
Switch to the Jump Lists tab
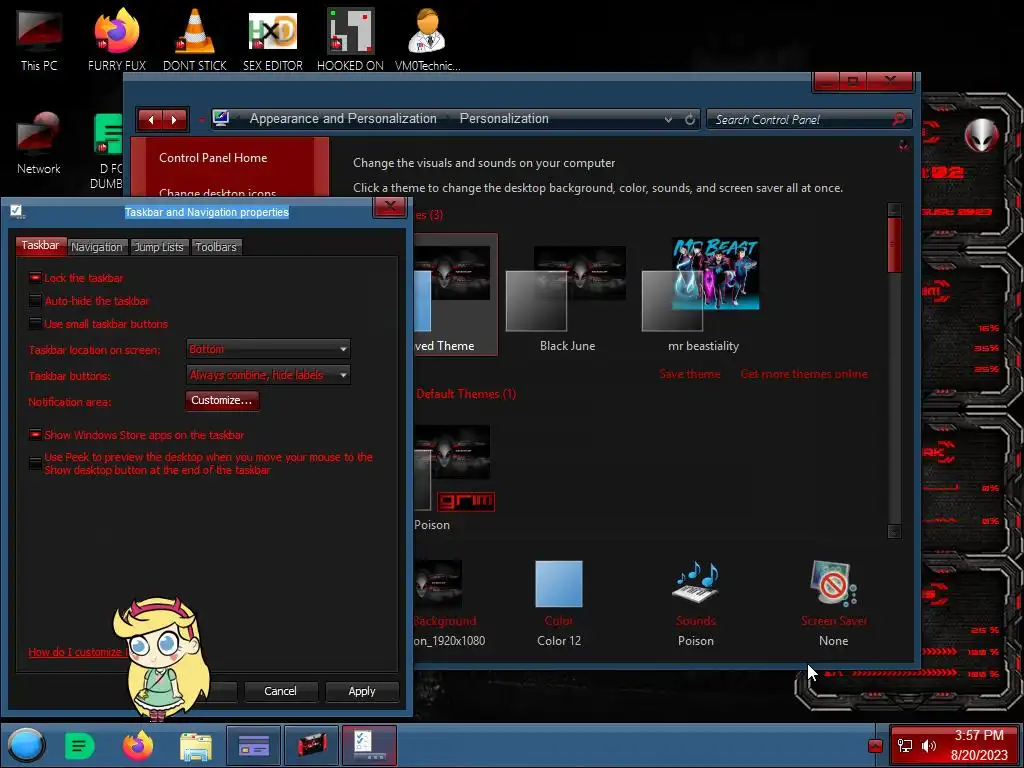coord(159,247)
